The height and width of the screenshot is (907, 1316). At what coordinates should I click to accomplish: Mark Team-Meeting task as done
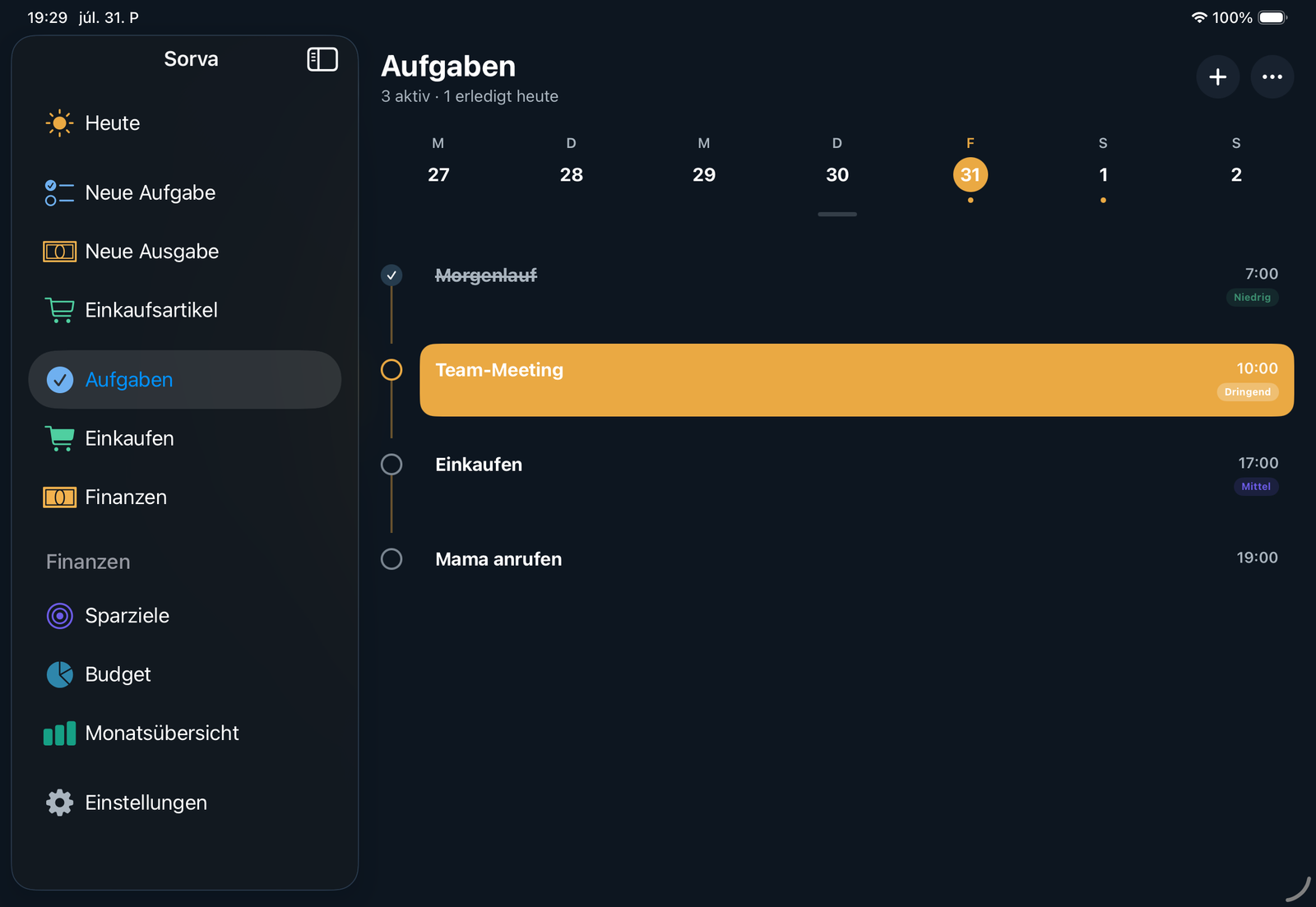click(392, 370)
